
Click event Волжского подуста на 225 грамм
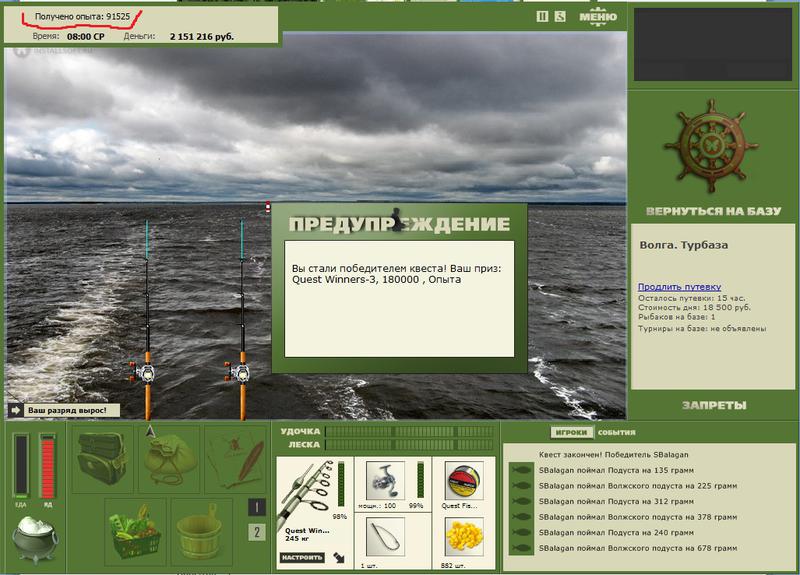click(x=638, y=486)
